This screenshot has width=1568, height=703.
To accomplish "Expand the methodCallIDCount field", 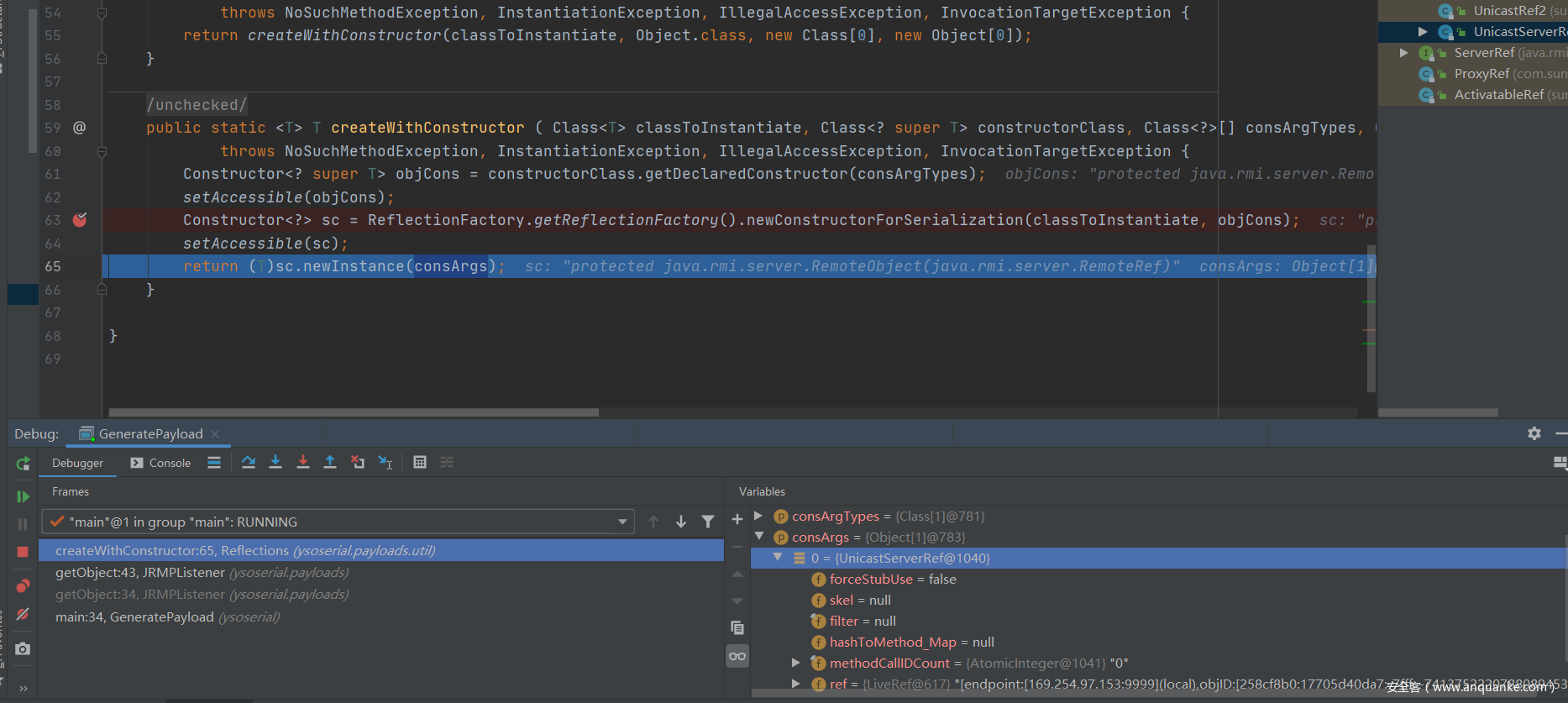I will pyautogui.click(x=796, y=663).
